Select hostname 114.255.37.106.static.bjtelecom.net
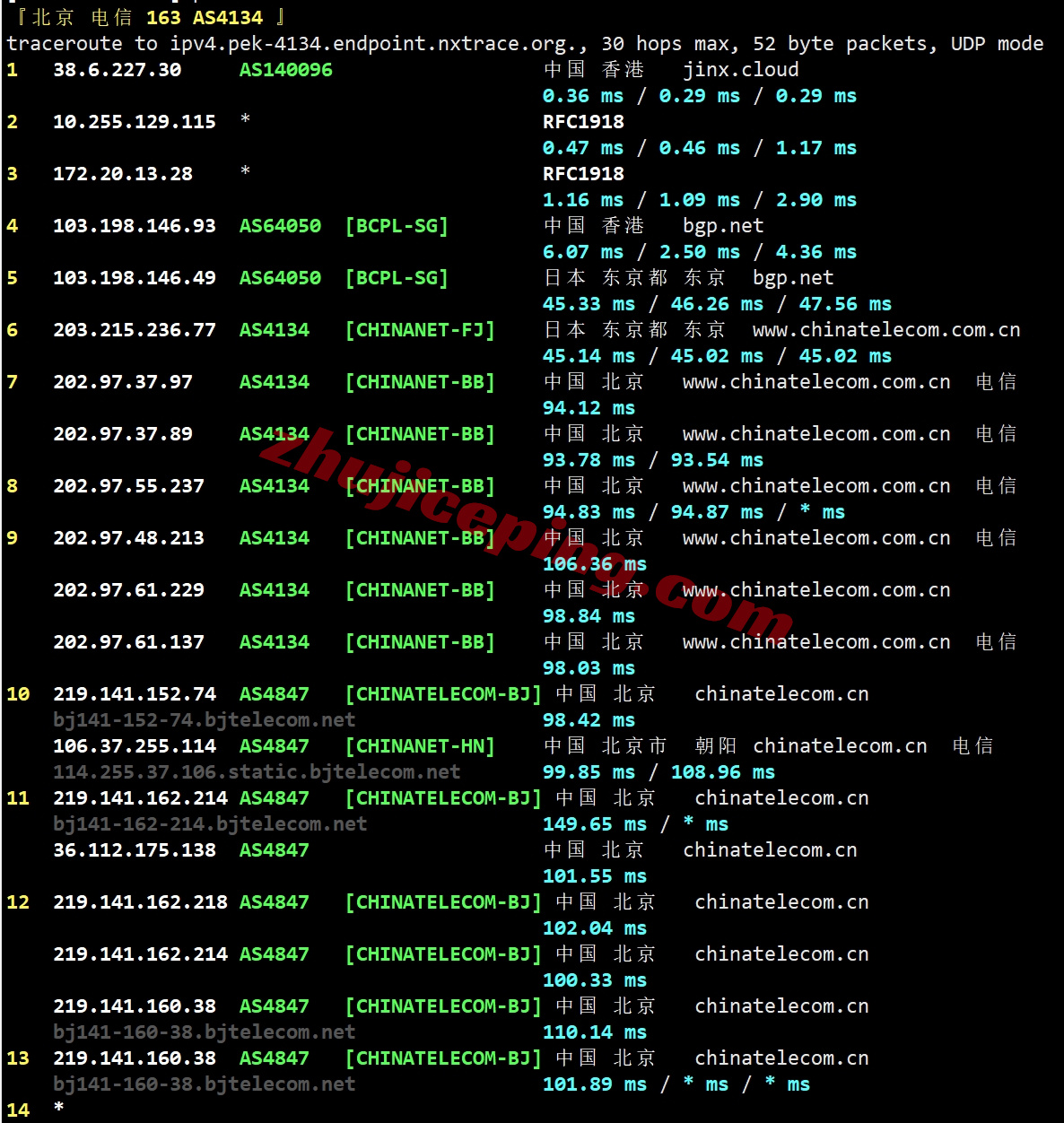The width and height of the screenshot is (1064, 1123). click(257, 772)
